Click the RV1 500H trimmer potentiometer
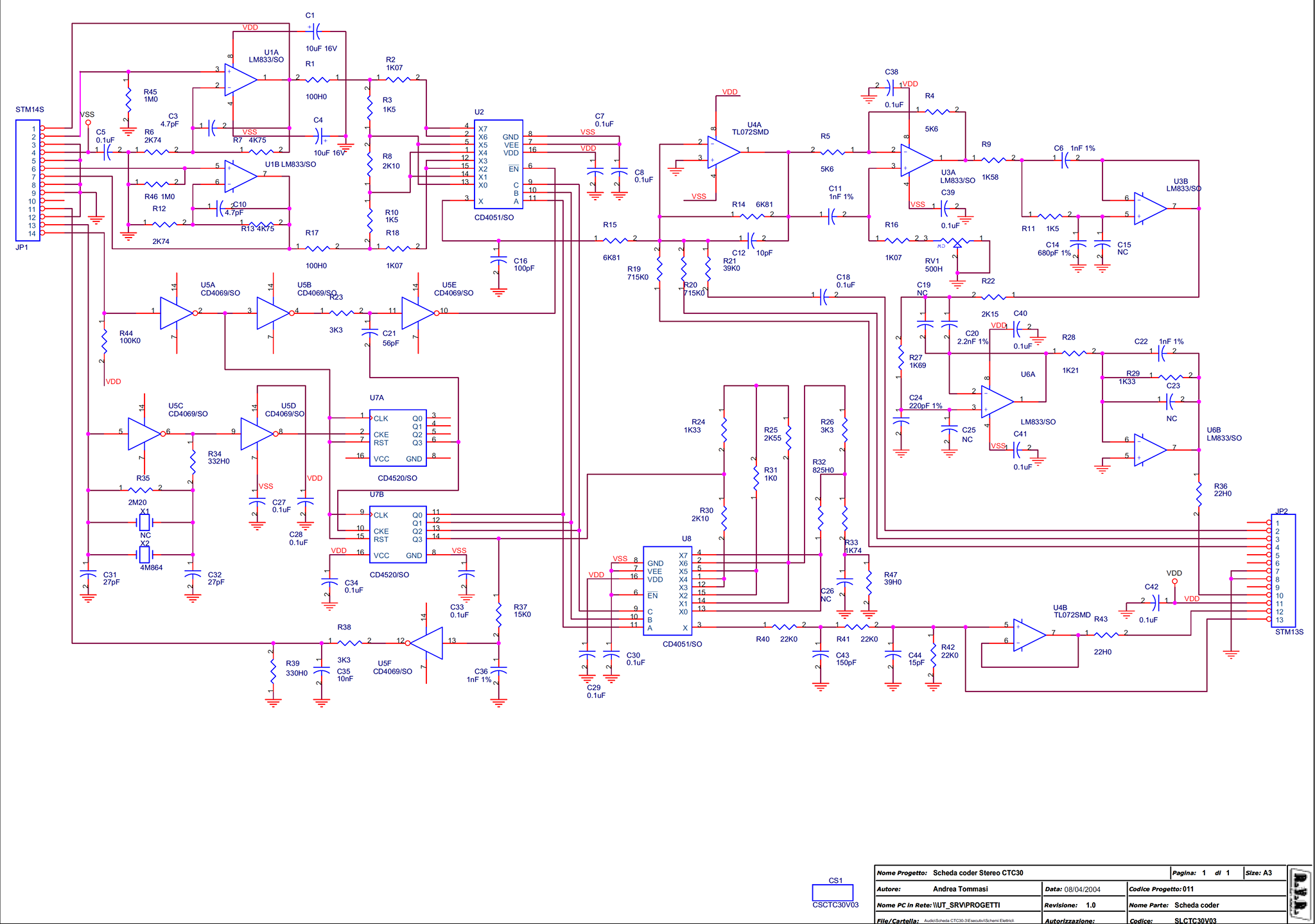Image resolution: width=1315 pixels, height=924 pixels. coord(957,241)
